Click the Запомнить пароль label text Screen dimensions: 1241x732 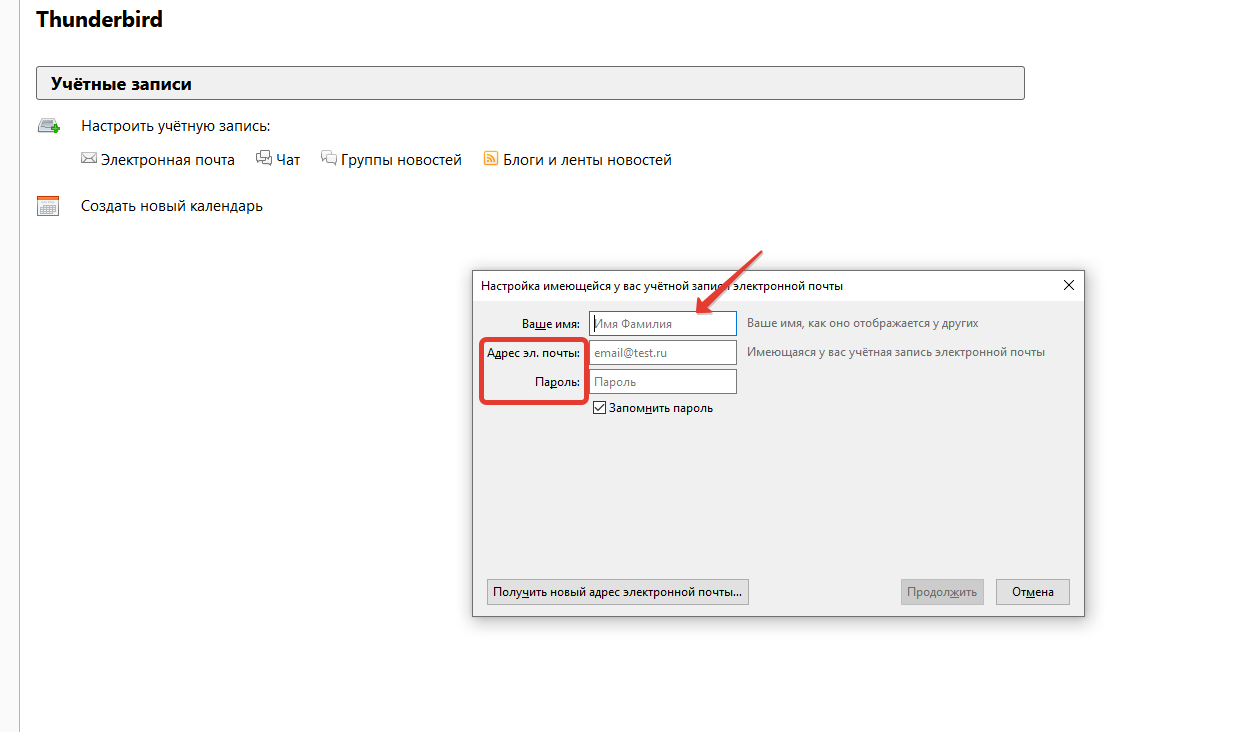[x=661, y=408]
